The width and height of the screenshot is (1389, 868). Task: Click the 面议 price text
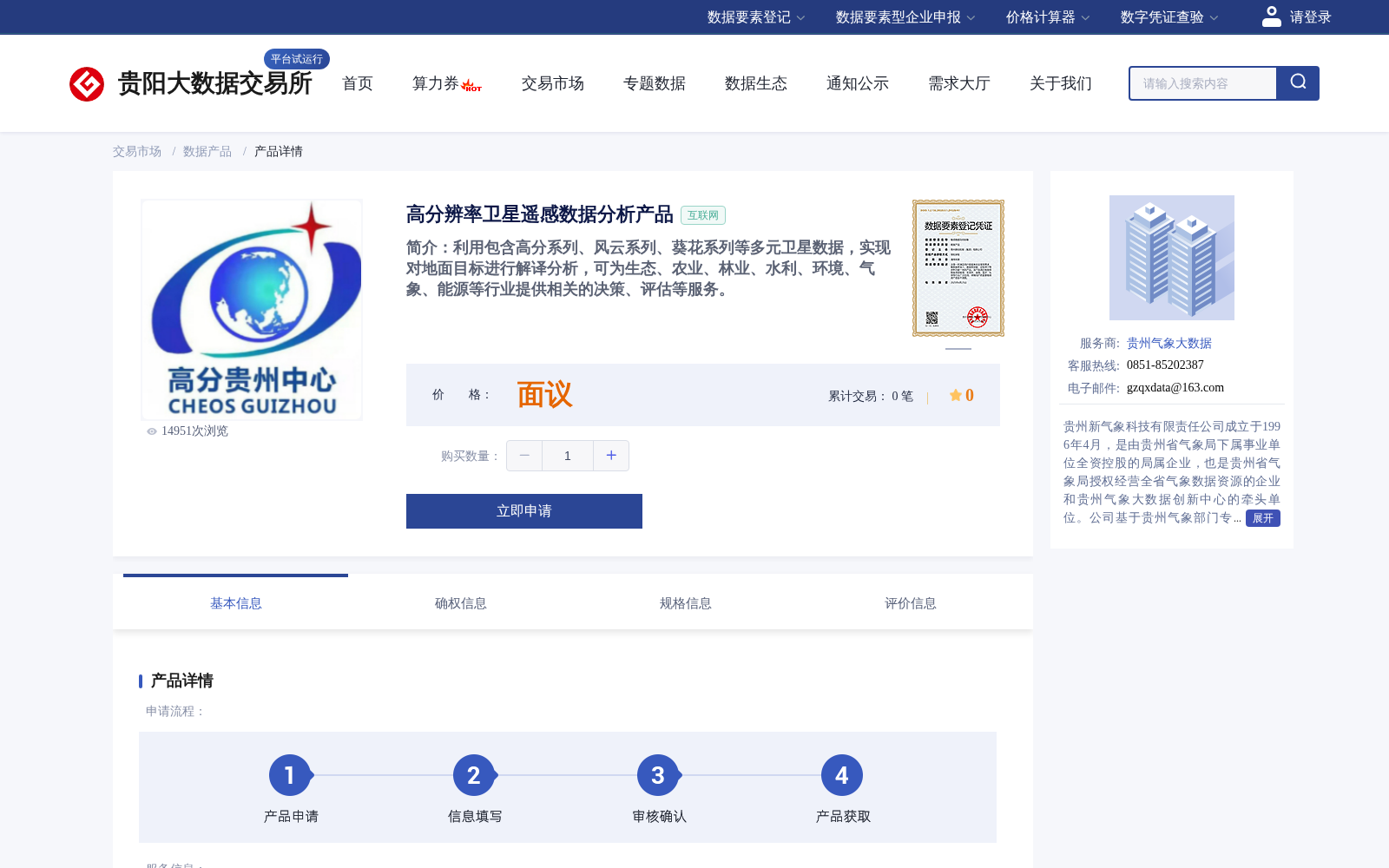tap(545, 395)
